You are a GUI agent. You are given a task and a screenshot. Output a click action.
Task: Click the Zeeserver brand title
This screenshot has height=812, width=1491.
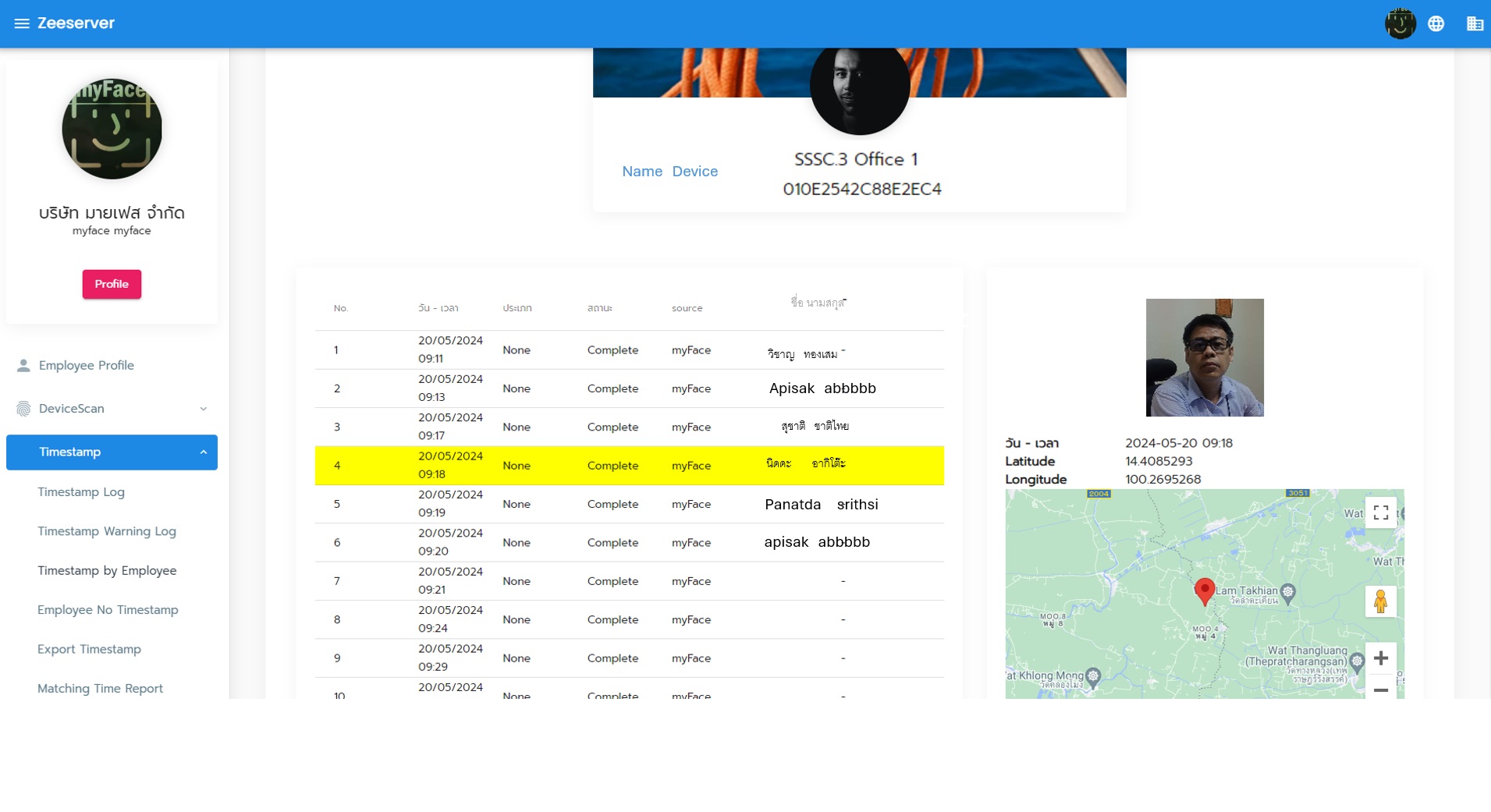[76, 23]
